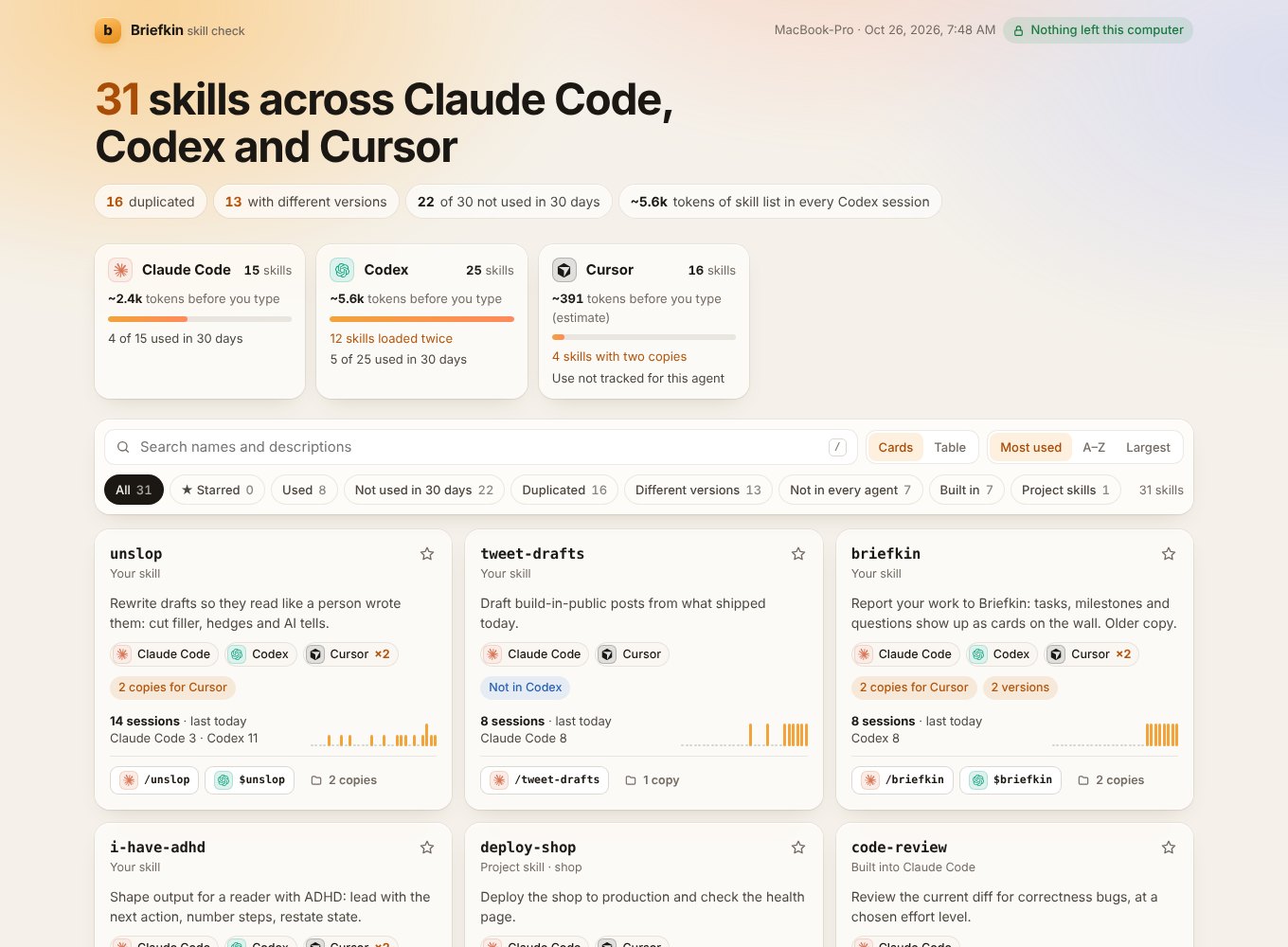The width and height of the screenshot is (1288, 947).
Task: Copy the $briefkin Codex command
Action: click(x=1011, y=780)
